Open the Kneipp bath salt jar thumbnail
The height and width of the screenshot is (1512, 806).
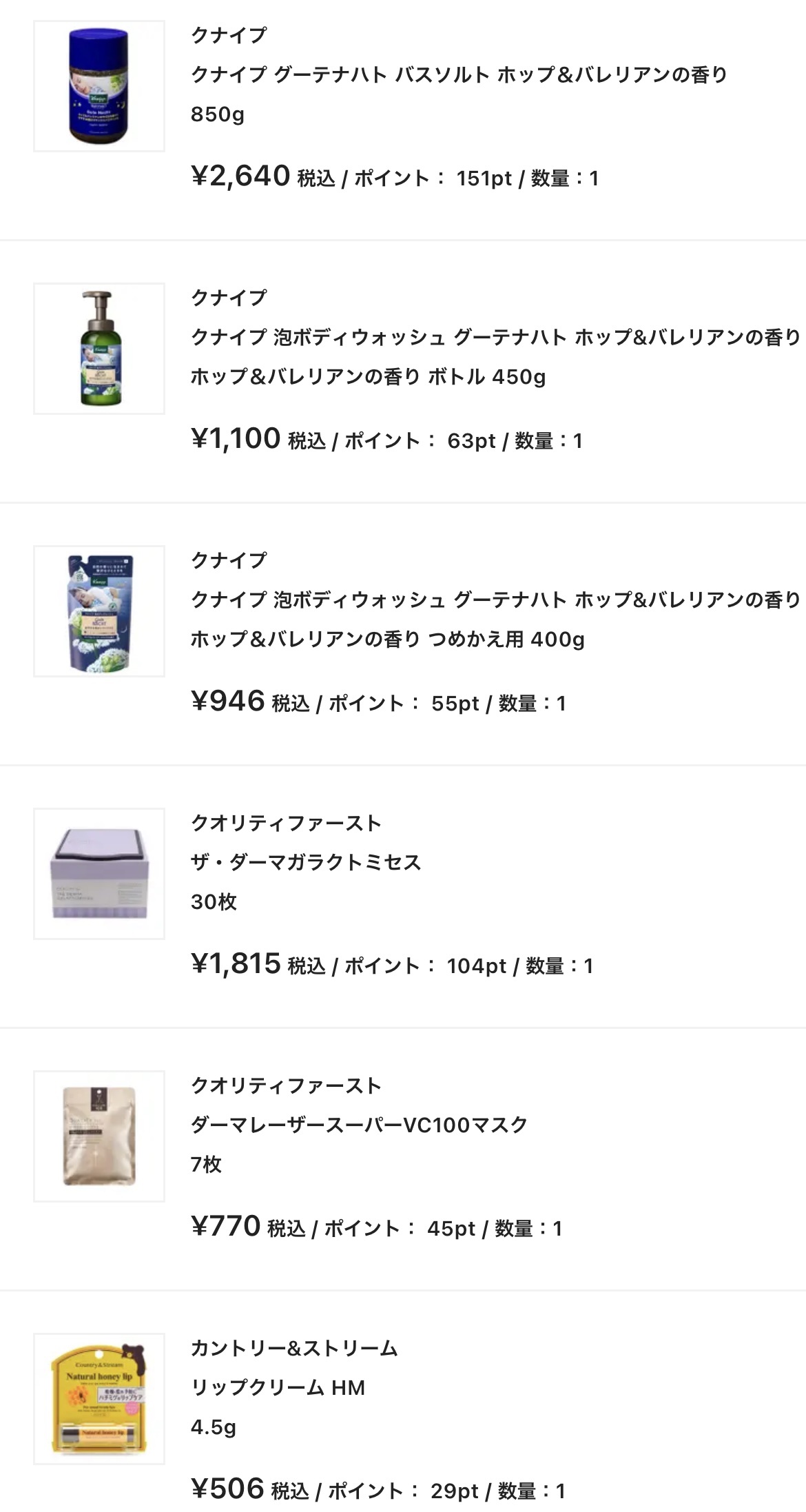coord(99,86)
